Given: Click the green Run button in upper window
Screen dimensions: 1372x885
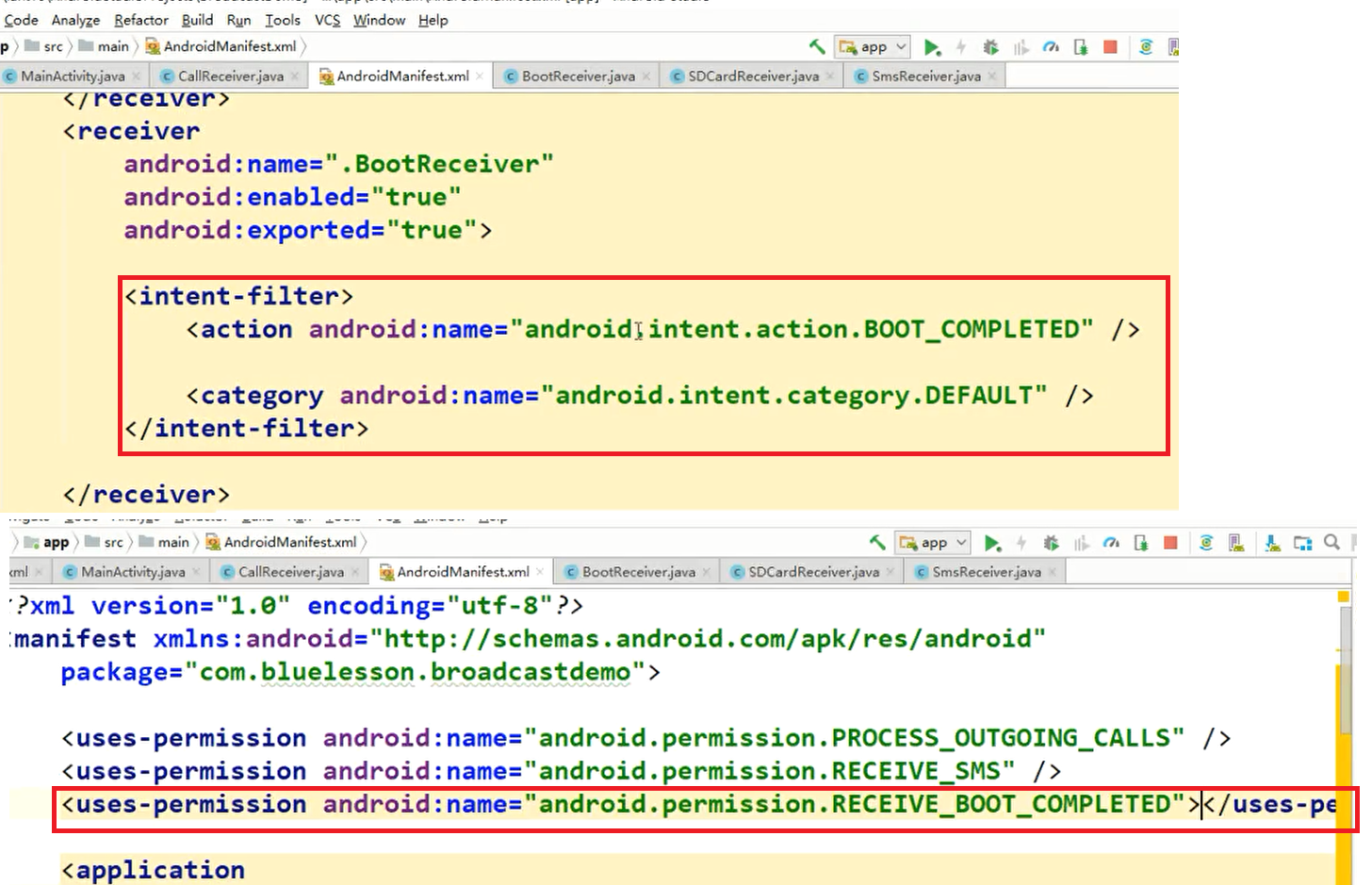Looking at the screenshot, I should 932,47.
